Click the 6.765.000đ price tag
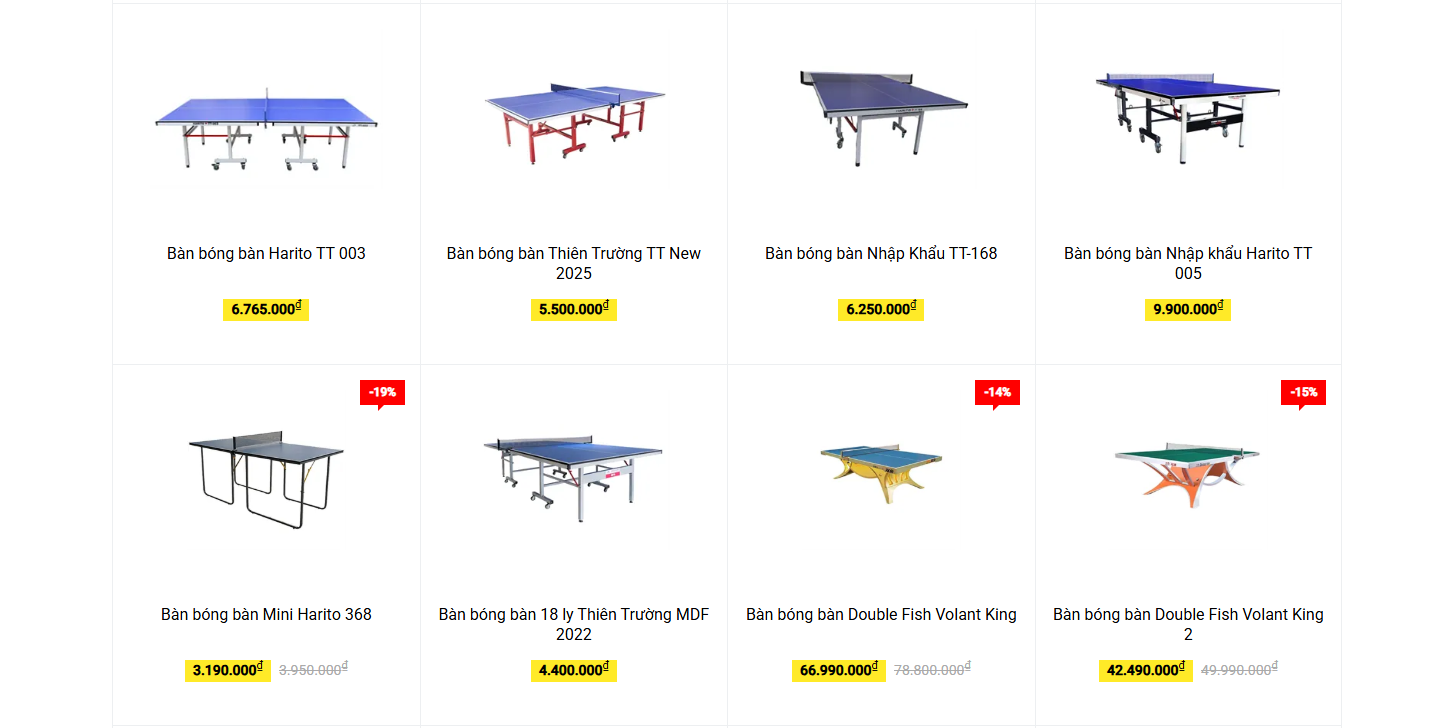 point(265,310)
